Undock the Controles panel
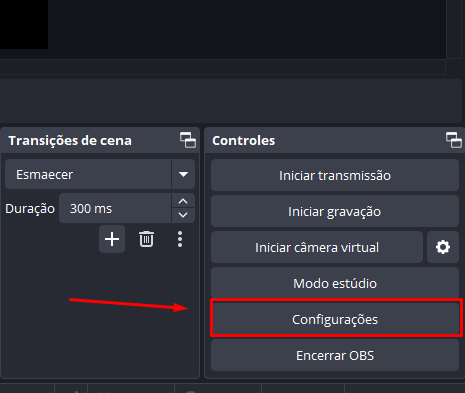This screenshot has width=465, height=393. pyautogui.click(x=454, y=140)
